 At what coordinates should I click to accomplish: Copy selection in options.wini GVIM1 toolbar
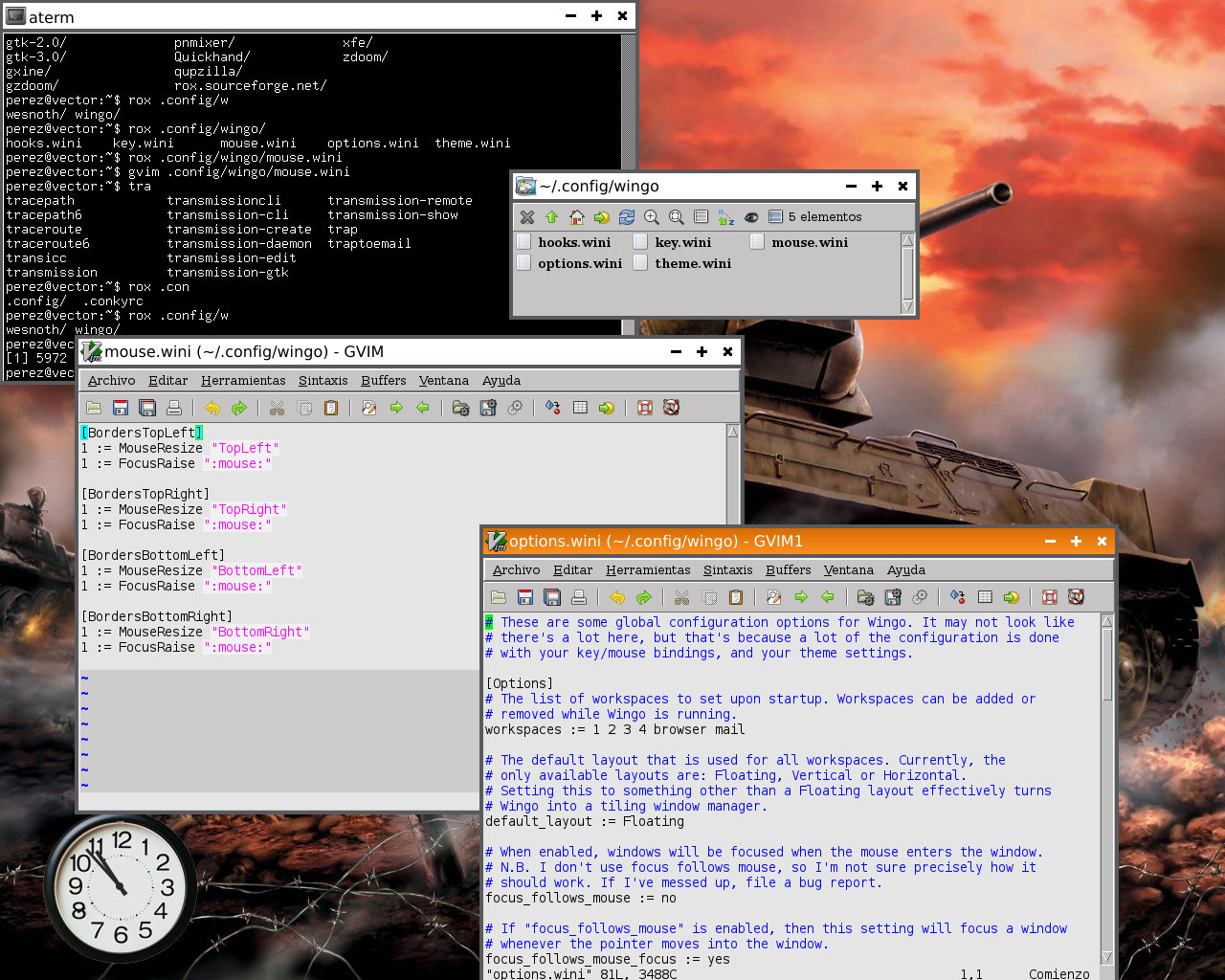709,597
